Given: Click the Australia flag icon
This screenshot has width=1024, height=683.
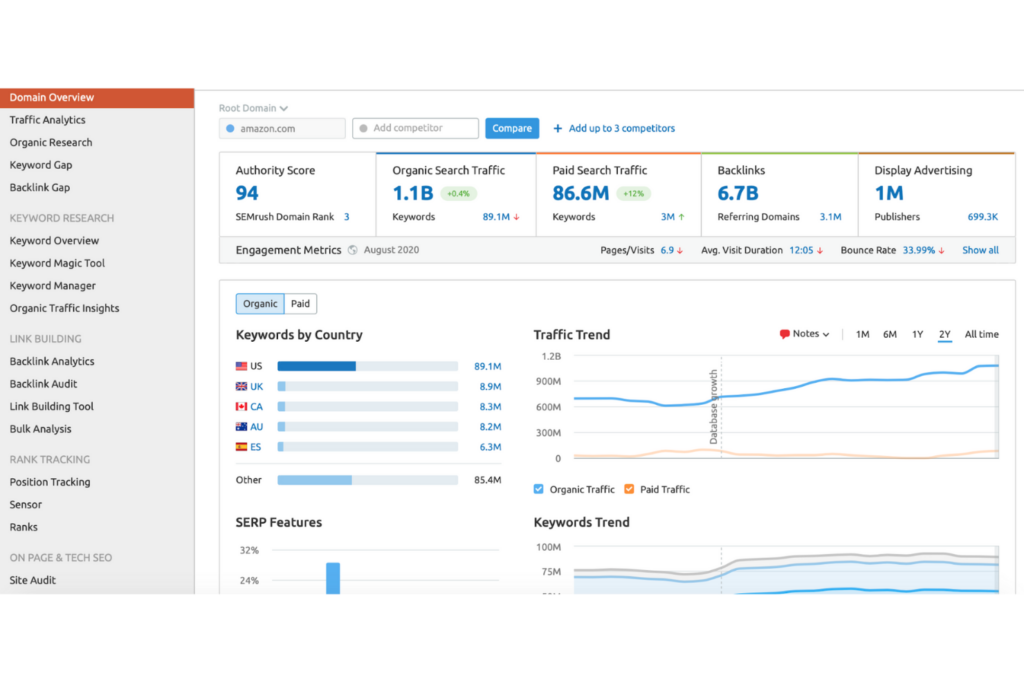Looking at the screenshot, I should pyautogui.click(x=239, y=426).
